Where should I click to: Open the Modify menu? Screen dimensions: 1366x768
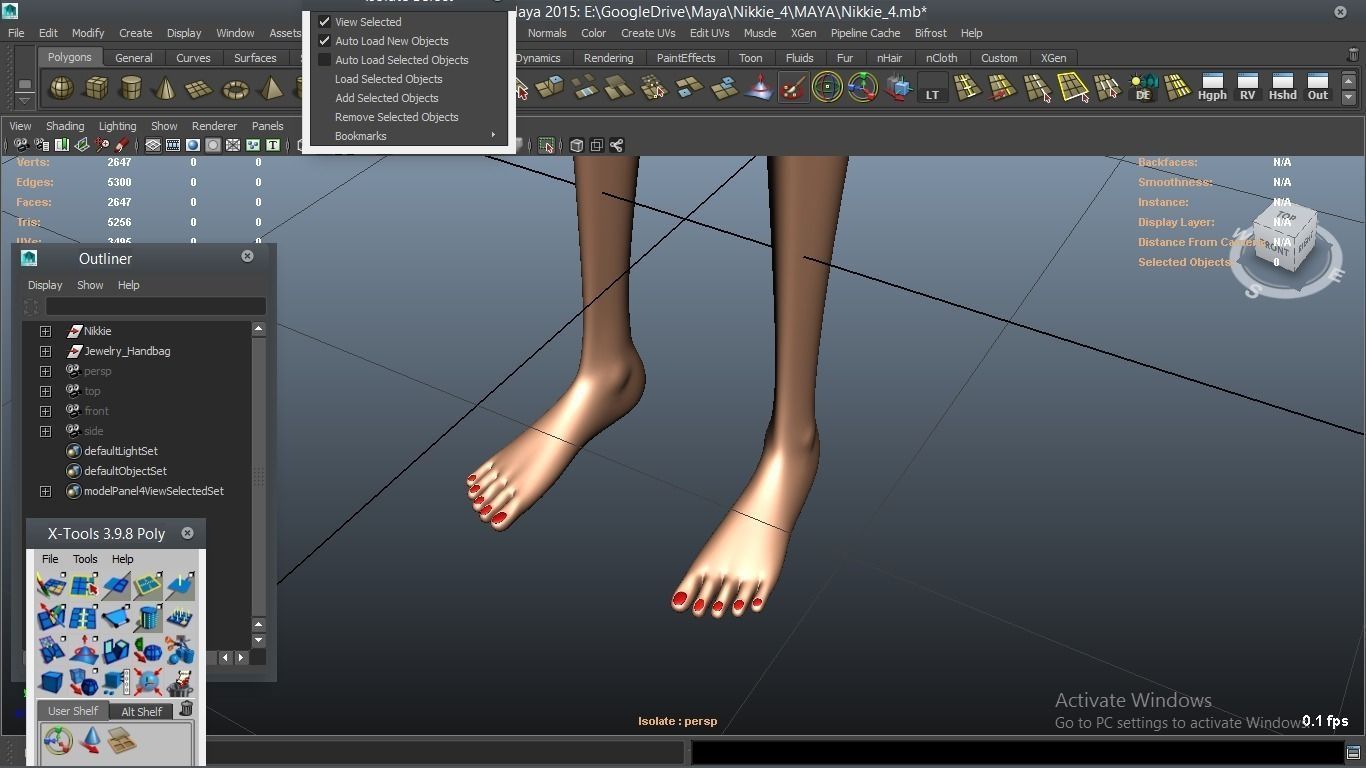88,33
